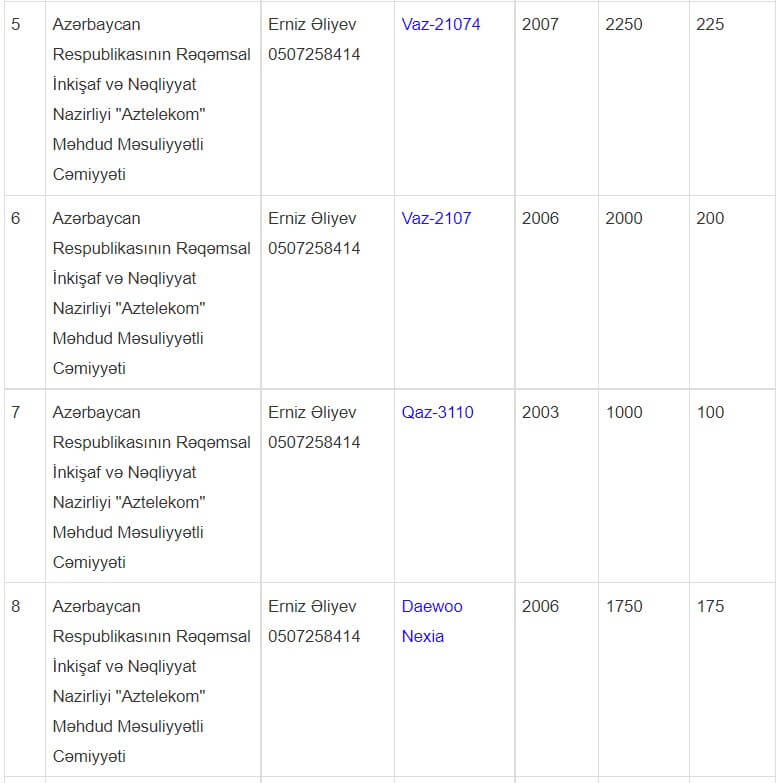This screenshot has height=783, width=779.
Task: Select the 2000 price cell
Action: coord(624,218)
